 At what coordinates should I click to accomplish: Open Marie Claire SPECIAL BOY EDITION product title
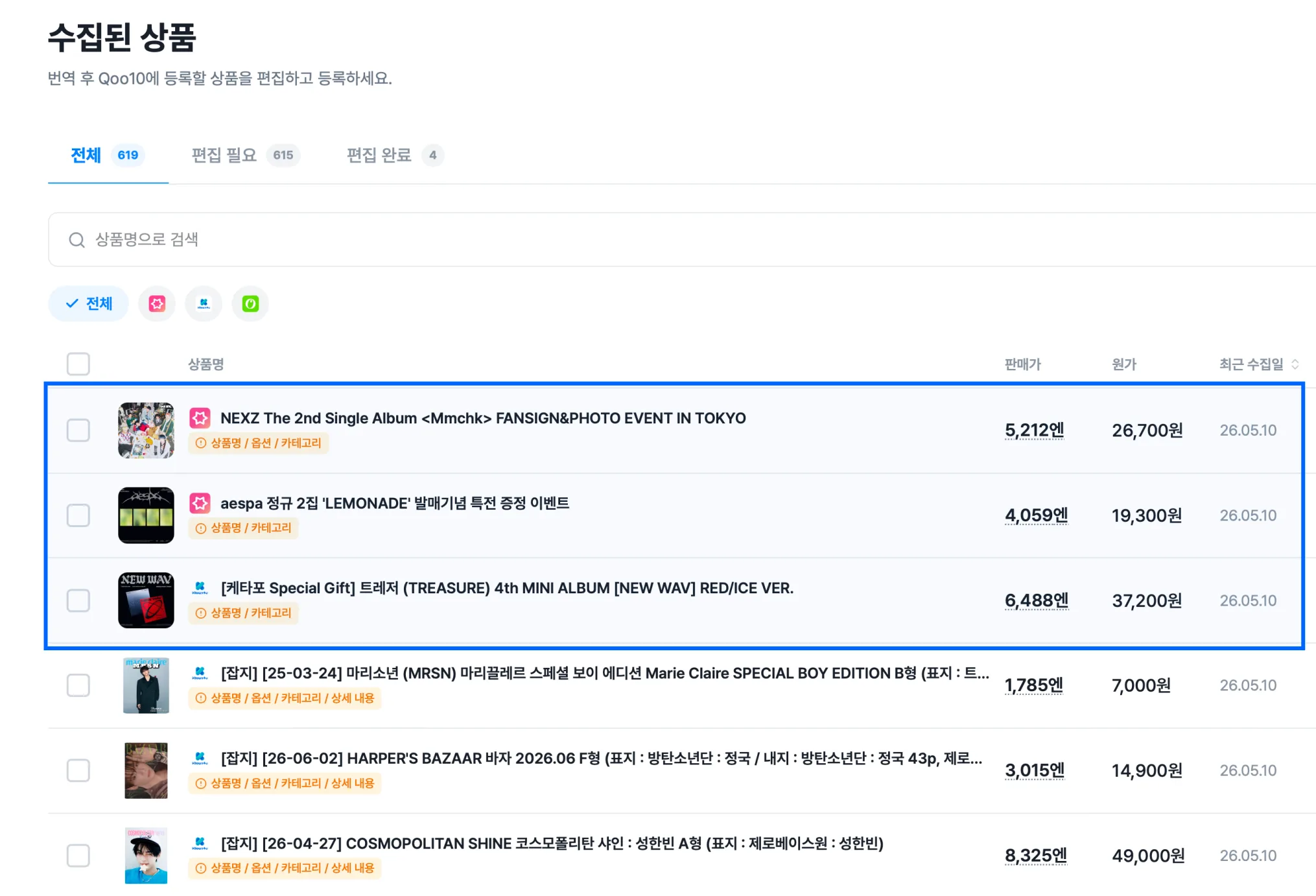click(605, 673)
